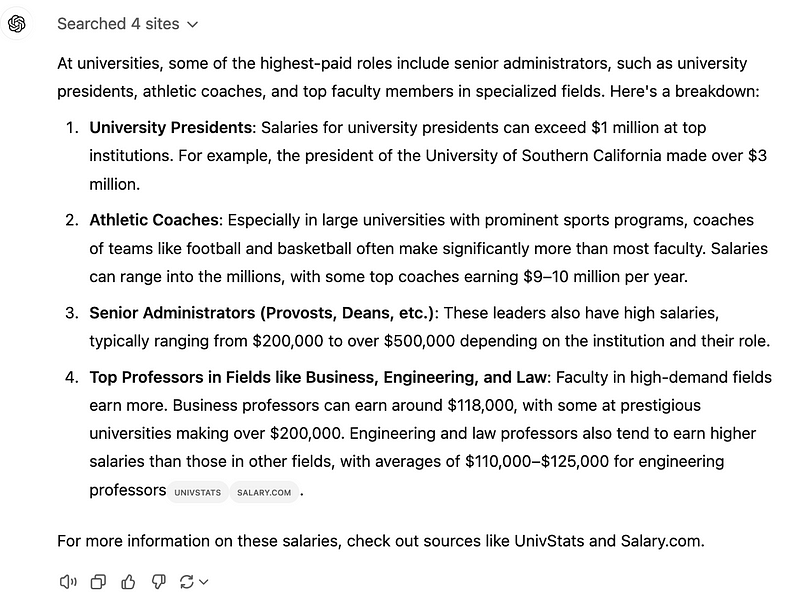
Task: Click the thumbs up icon
Action: tap(128, 581)
